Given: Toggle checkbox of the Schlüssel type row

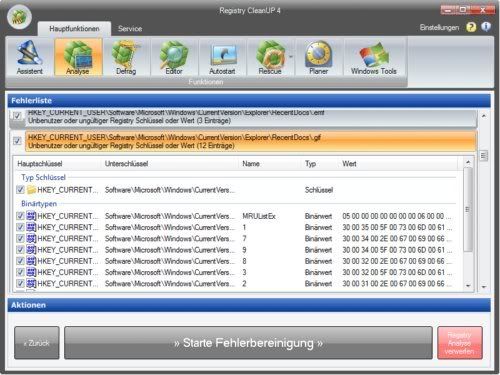Looking at the screenshot, I should coord(20,190).
